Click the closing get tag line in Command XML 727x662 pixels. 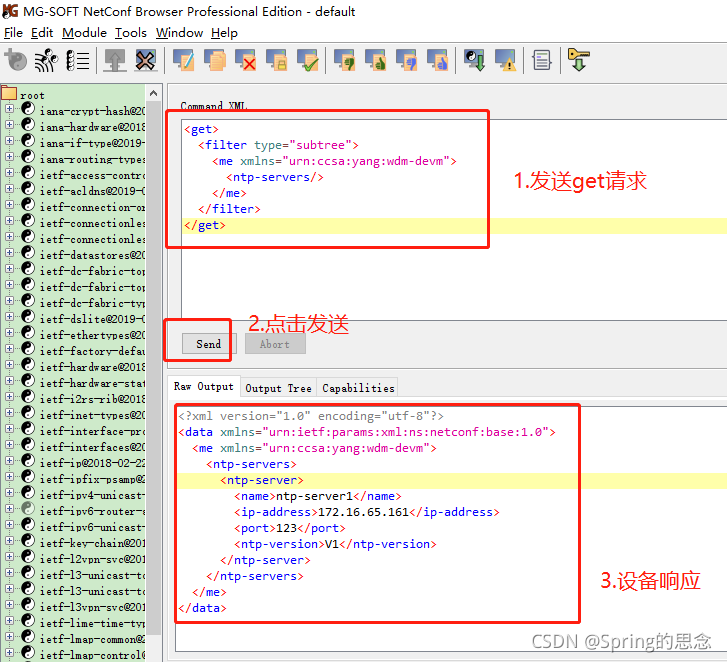(204, 225)
